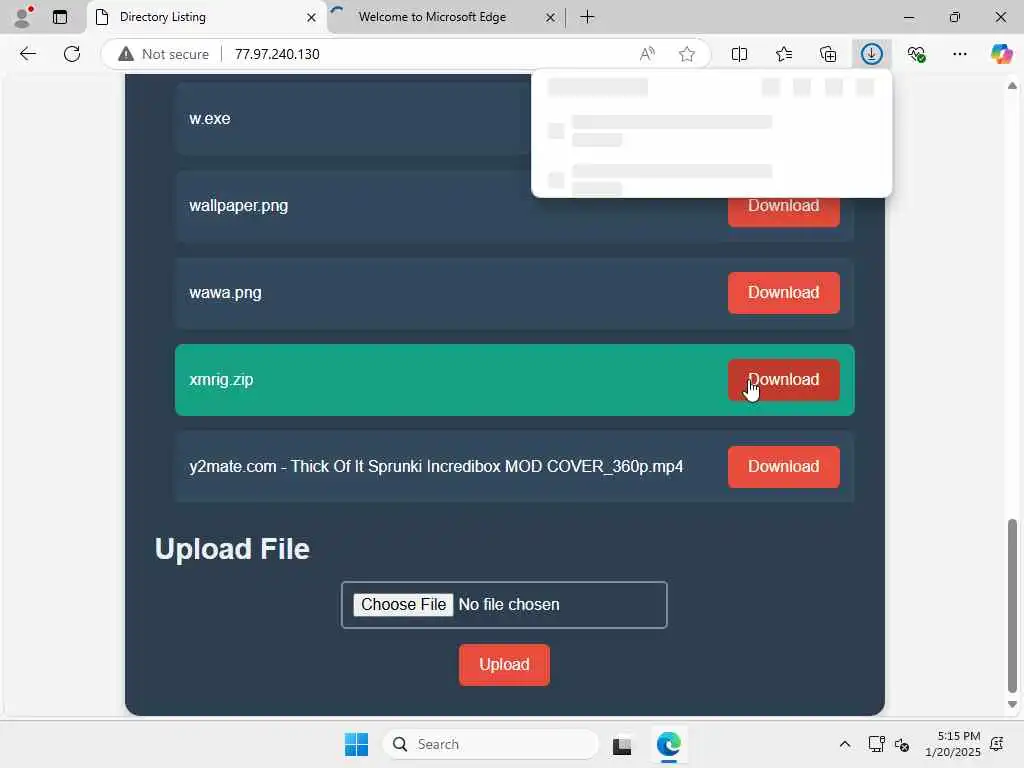This screenshot has height=768, width=1024.
Task: Open the Favorites list icon
Action: pyautogui.click(x=784, y=54)
